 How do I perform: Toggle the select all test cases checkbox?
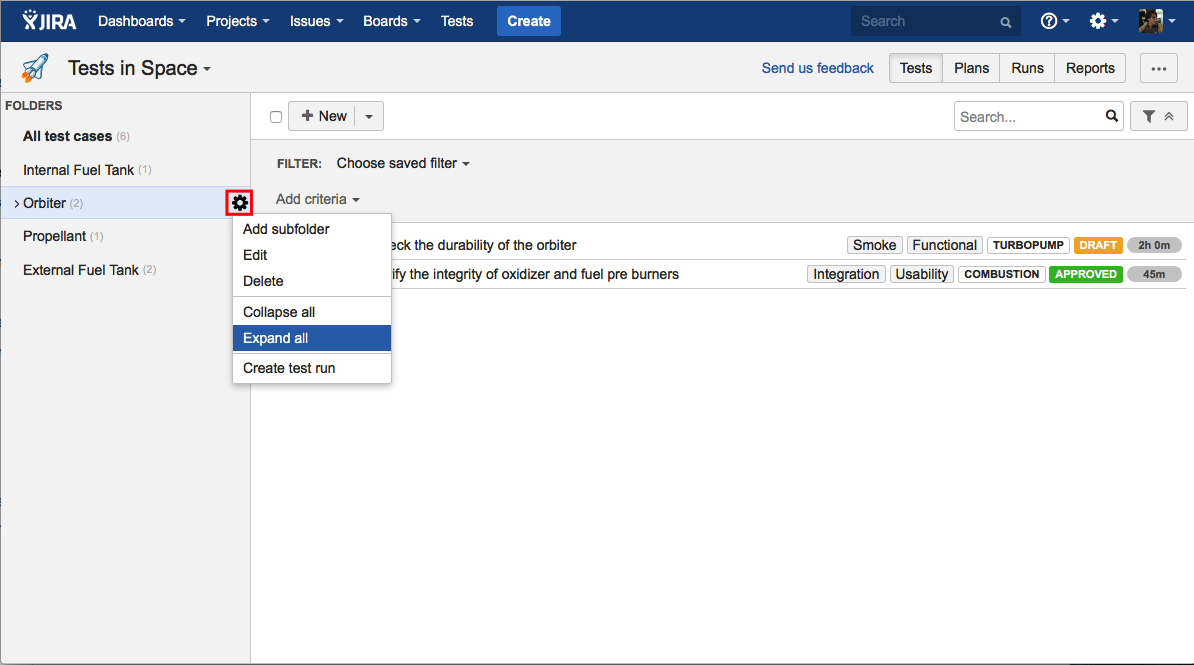pyautogui.click(x=276, y=117)
